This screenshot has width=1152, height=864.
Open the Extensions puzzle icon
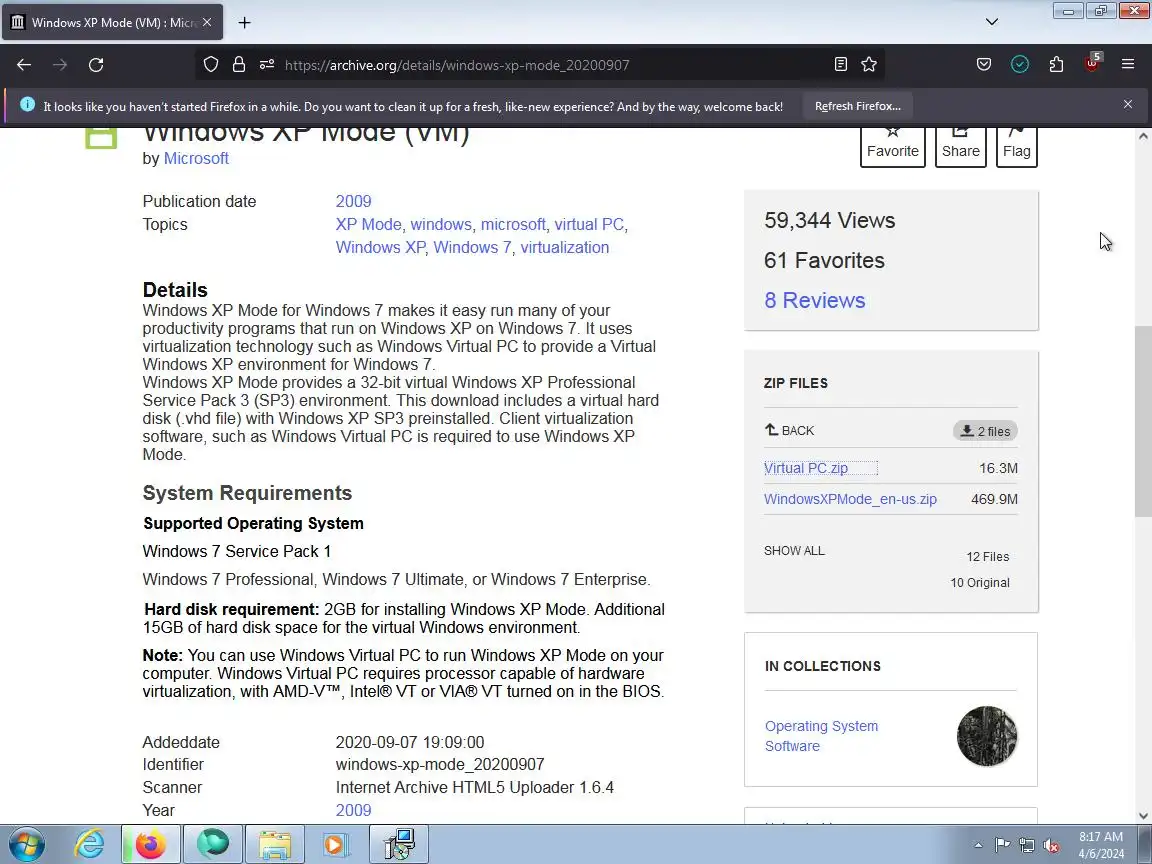point(1056,65)
